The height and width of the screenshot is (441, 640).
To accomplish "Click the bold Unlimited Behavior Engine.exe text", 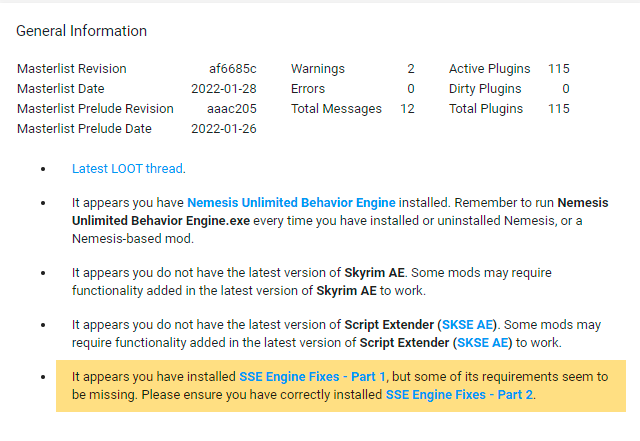I will (161, 220).
